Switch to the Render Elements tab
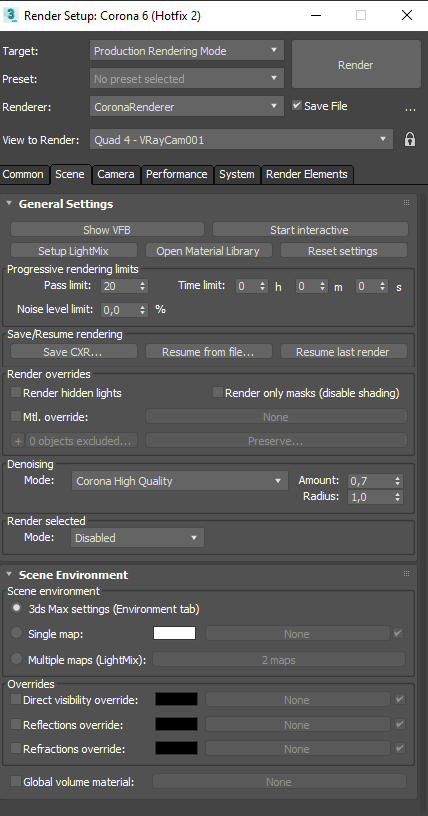The width and height of the screenshot is (428, 816). tap(307, 174)
